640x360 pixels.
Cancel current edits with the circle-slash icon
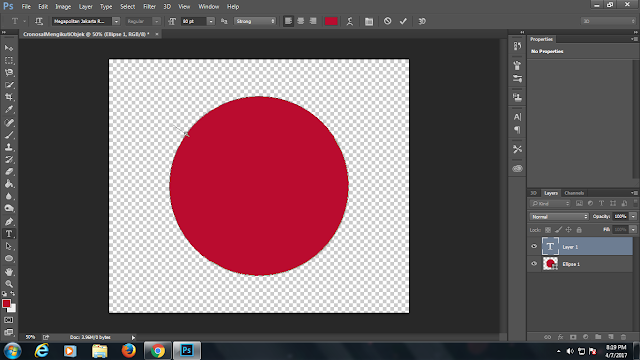coord(387,21)
